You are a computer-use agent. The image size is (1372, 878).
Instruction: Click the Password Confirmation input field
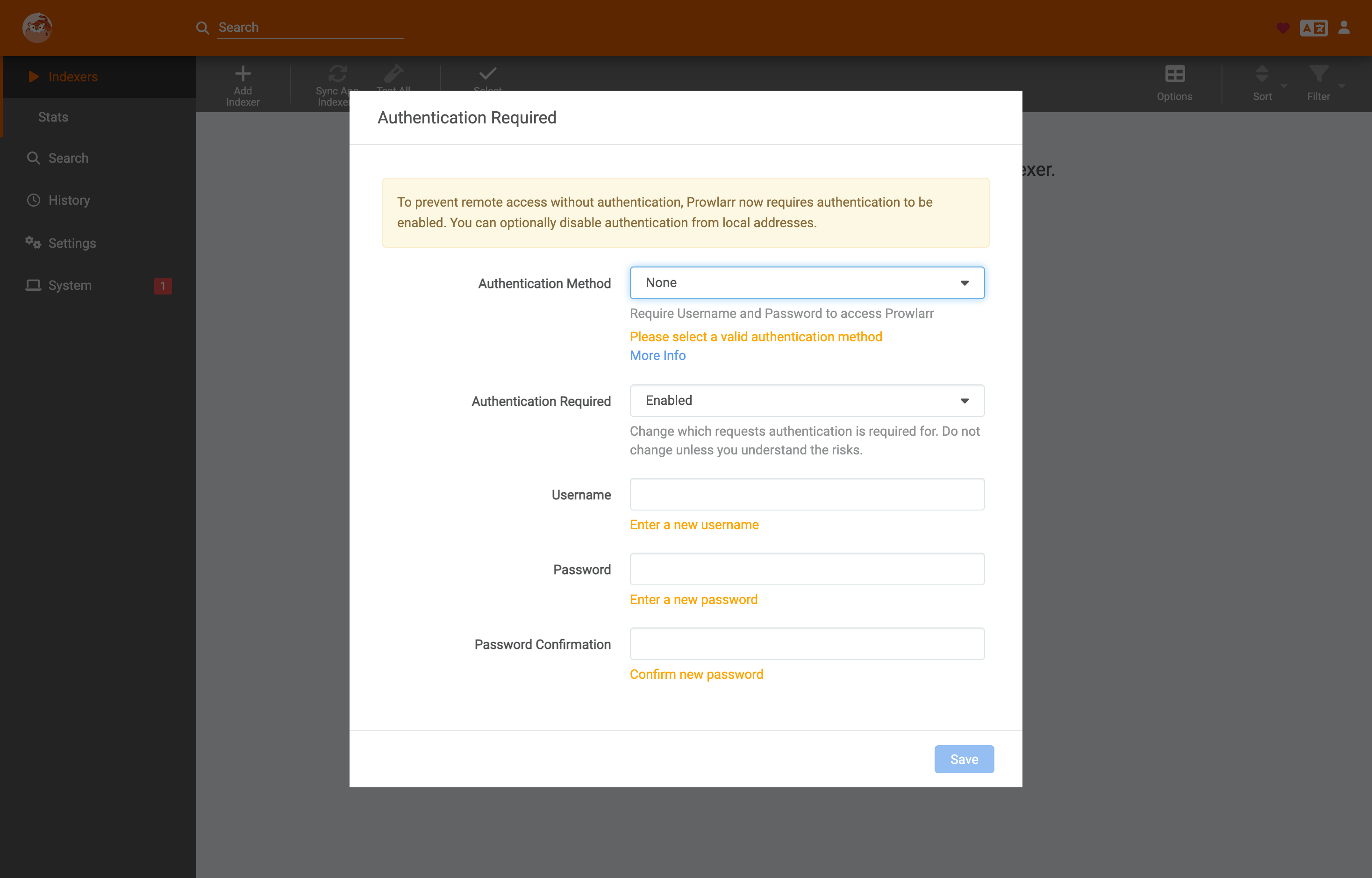pos(807,644)
